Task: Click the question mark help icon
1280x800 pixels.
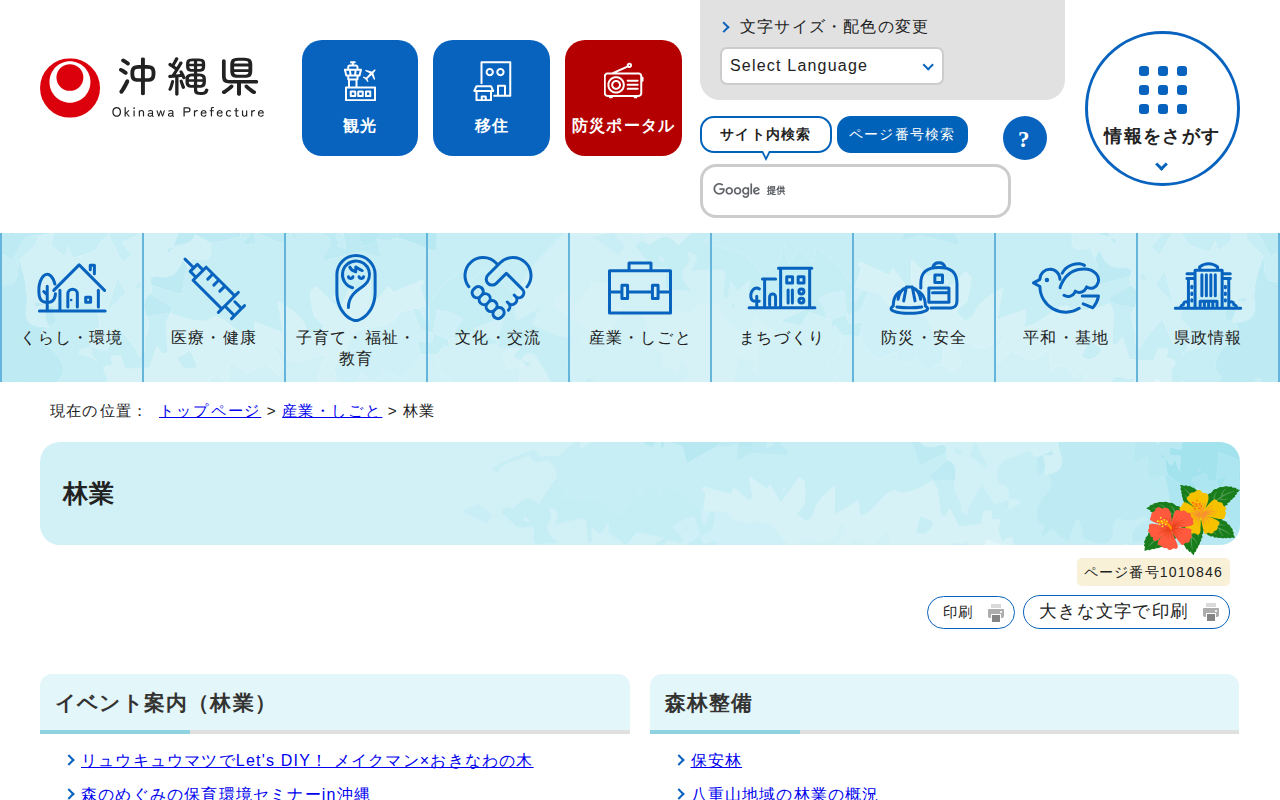Action: (1024, 138)
